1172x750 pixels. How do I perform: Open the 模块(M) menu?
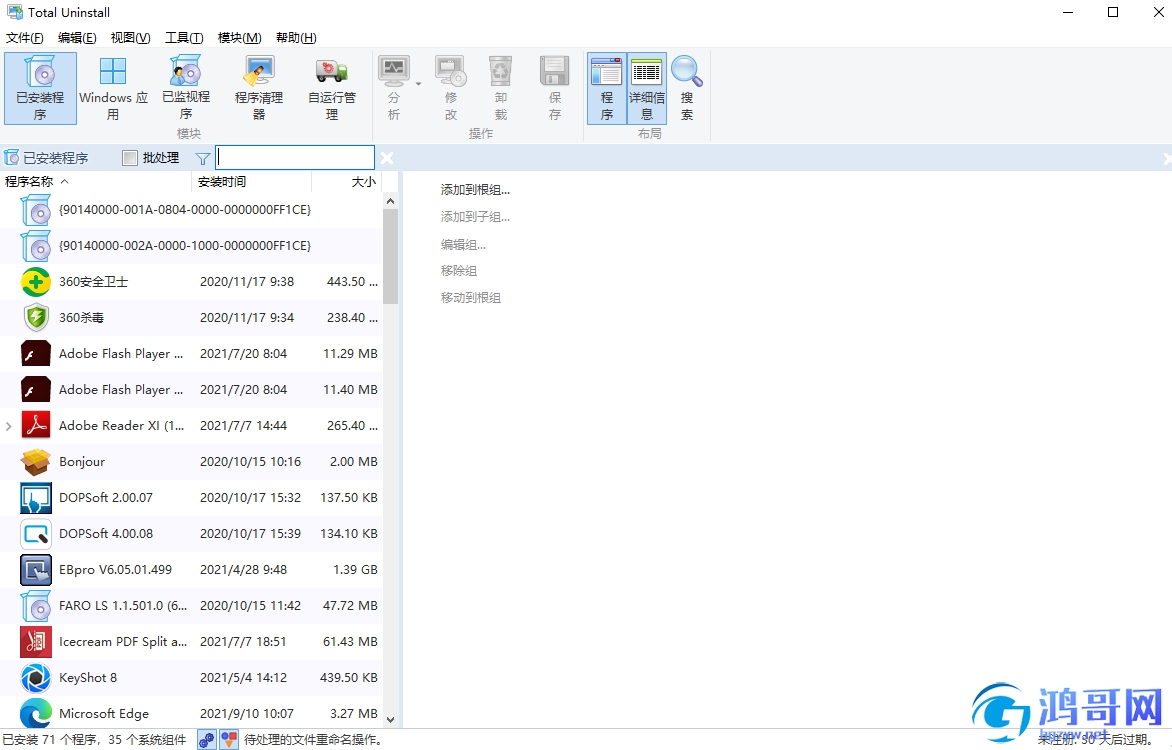click(x=239, y=37)
